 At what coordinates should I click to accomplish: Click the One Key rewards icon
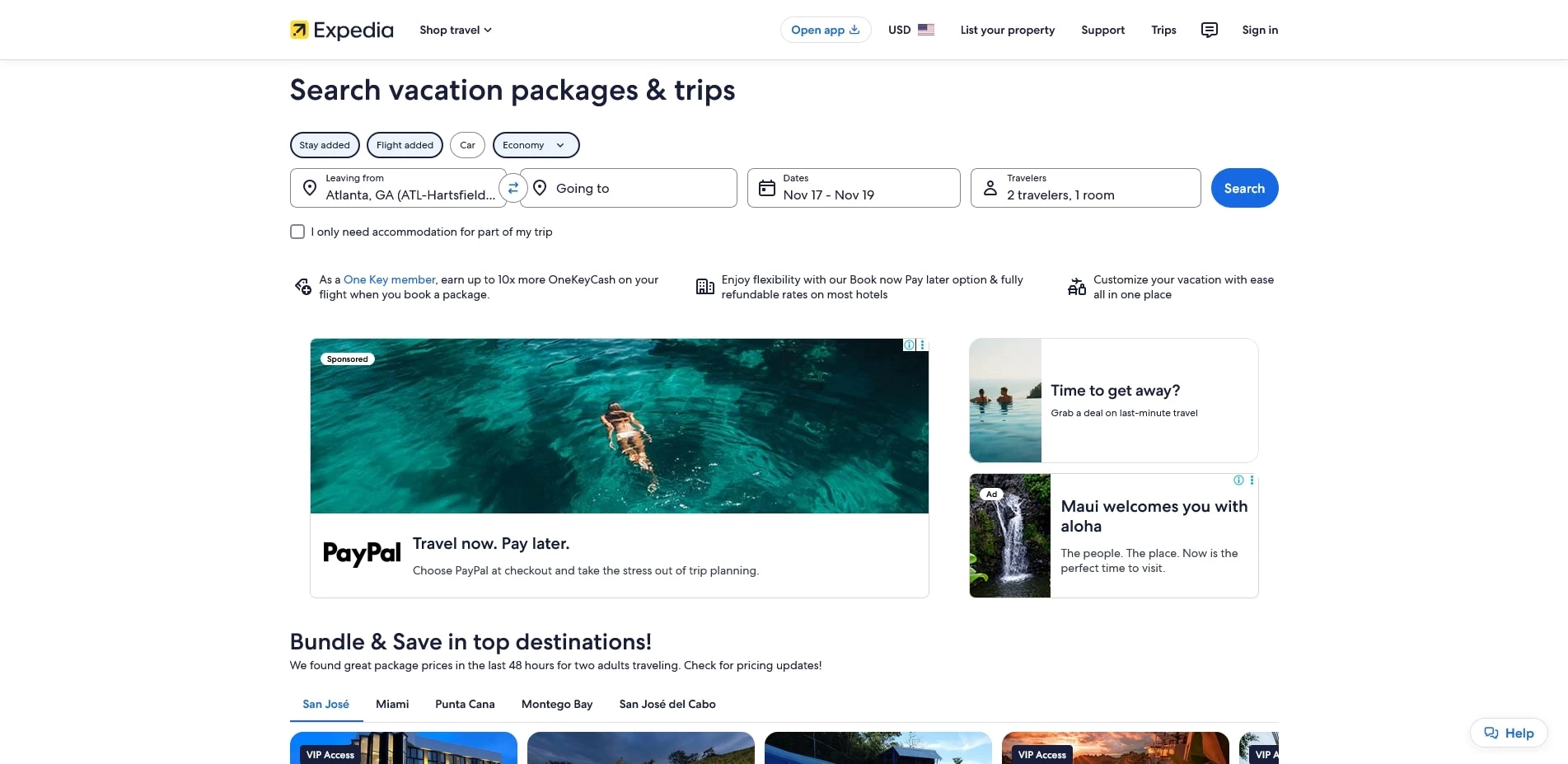[302, 286]
